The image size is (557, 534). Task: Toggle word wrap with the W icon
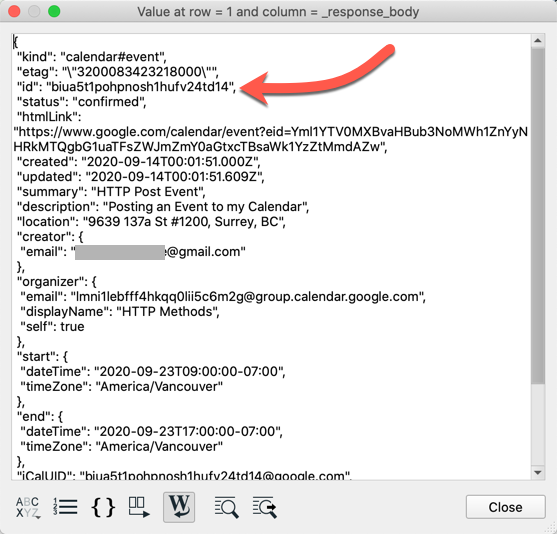(x=179, y=507)
